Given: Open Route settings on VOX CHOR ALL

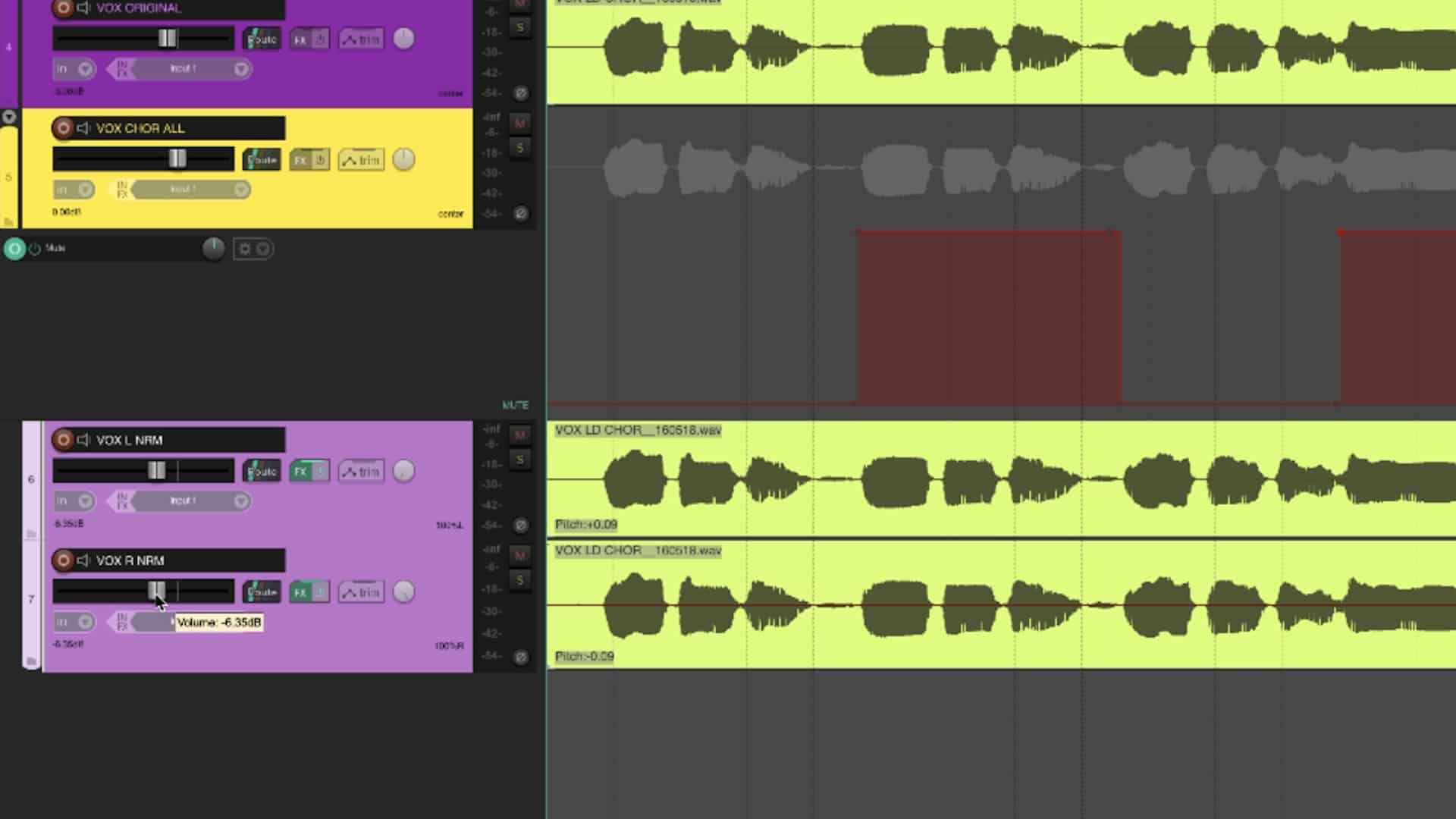Looking at the screenshot, I should click(x=262, y=160).
